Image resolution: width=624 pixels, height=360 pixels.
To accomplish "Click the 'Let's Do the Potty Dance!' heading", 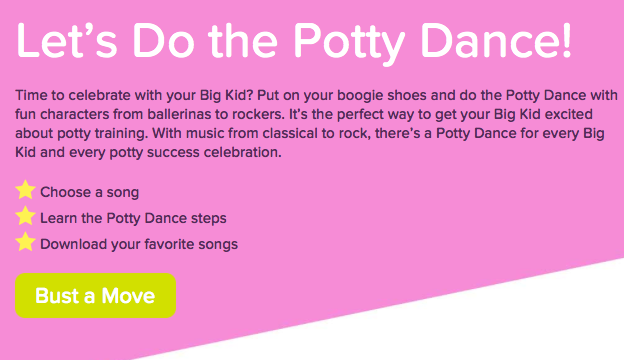I will click(294, 42).
